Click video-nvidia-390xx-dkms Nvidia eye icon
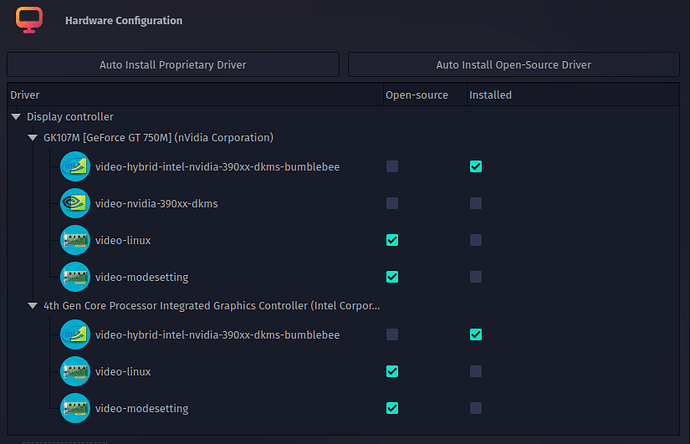The width and height of the screenshot is (690, 444). (75, 203)
